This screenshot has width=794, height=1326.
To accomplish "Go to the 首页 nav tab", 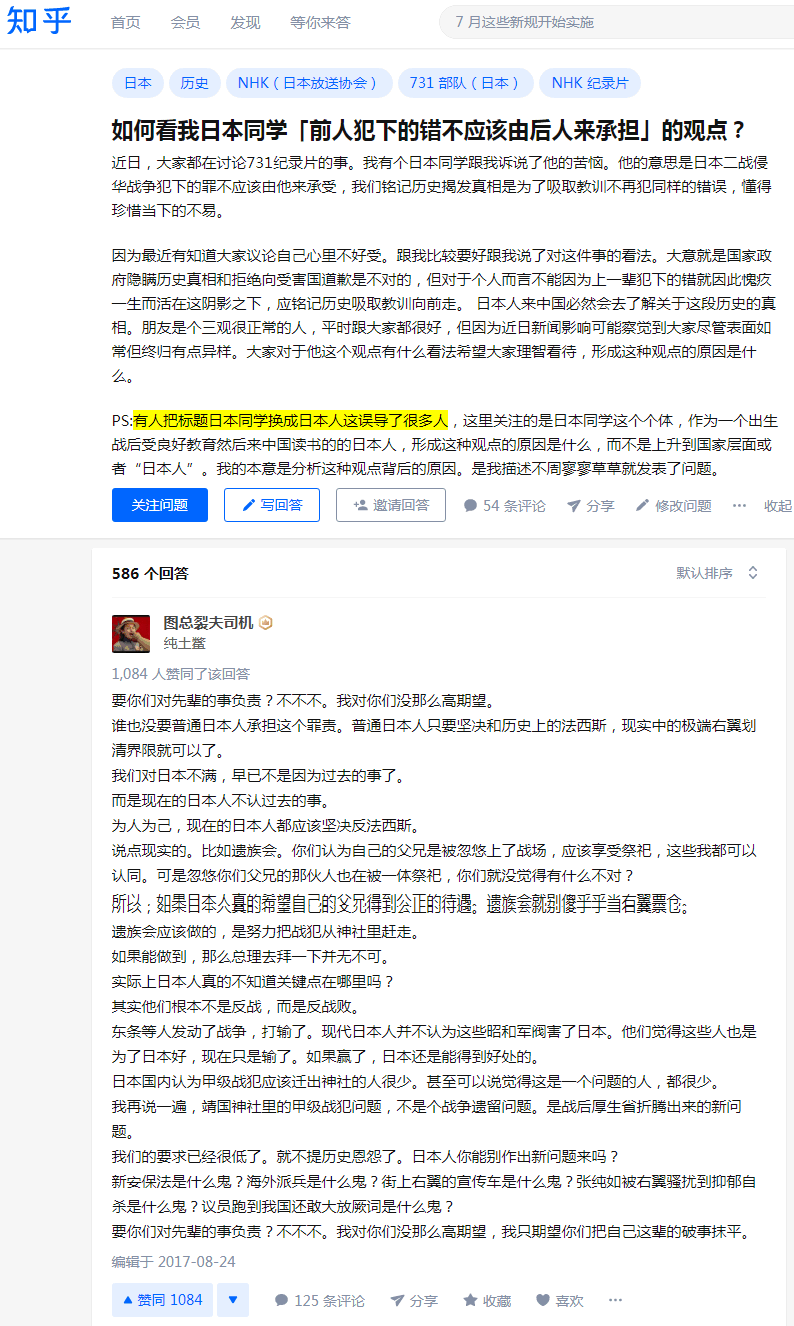I will coord(125,22).
